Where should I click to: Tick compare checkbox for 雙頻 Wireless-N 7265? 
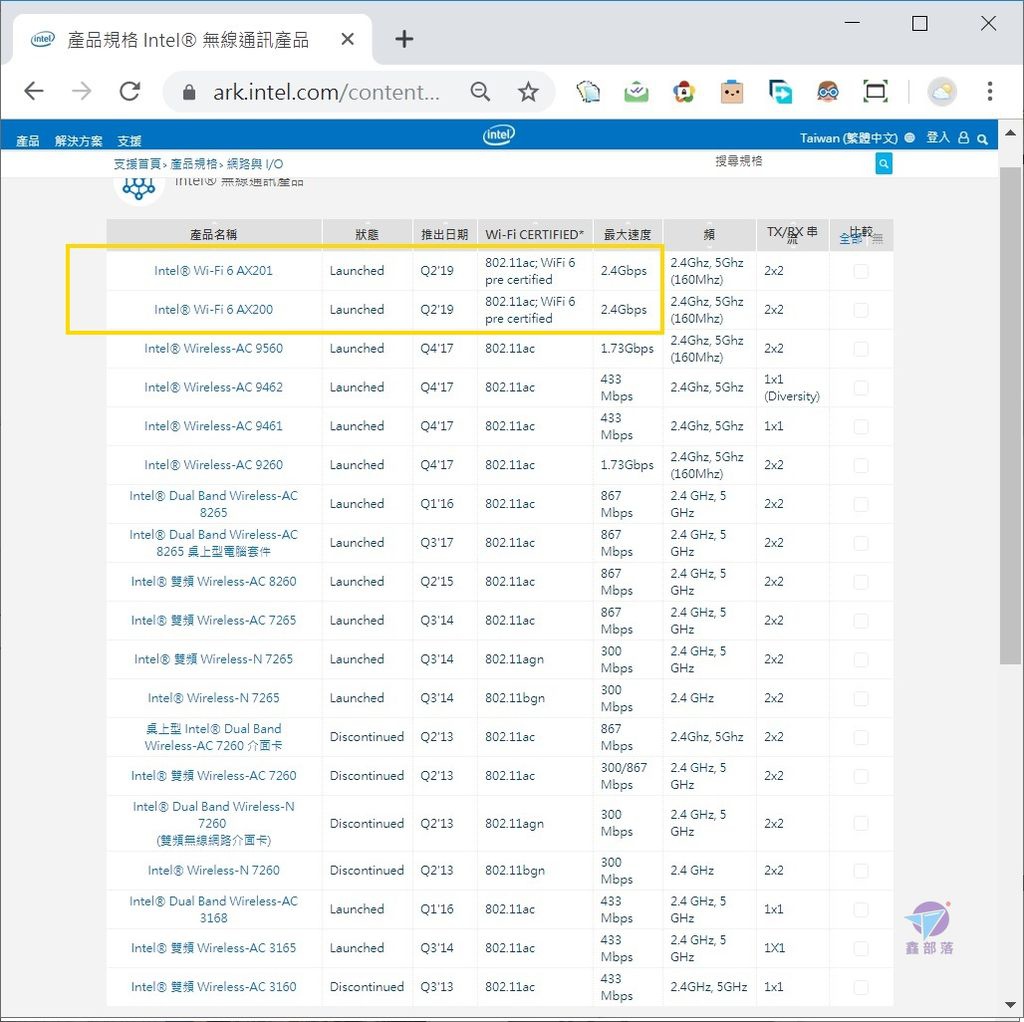click(x=861, y=660)
